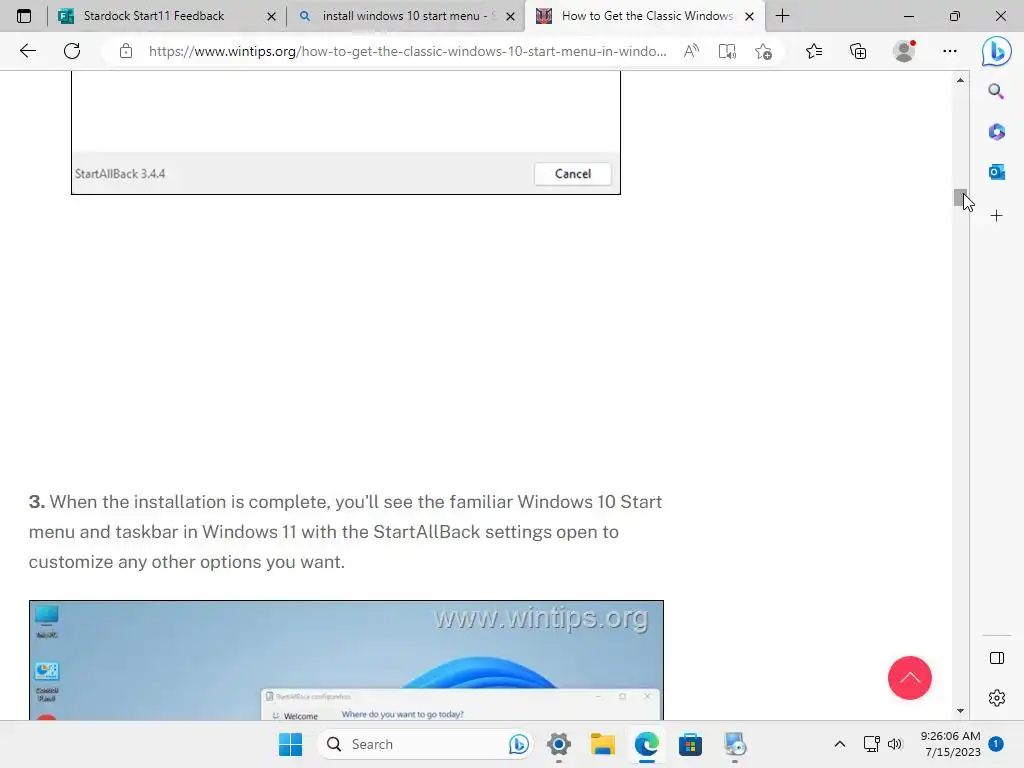Screen dimensions: 1024x768
Task: Click the installer disc taskbar icon
Action: click(735, 744)
